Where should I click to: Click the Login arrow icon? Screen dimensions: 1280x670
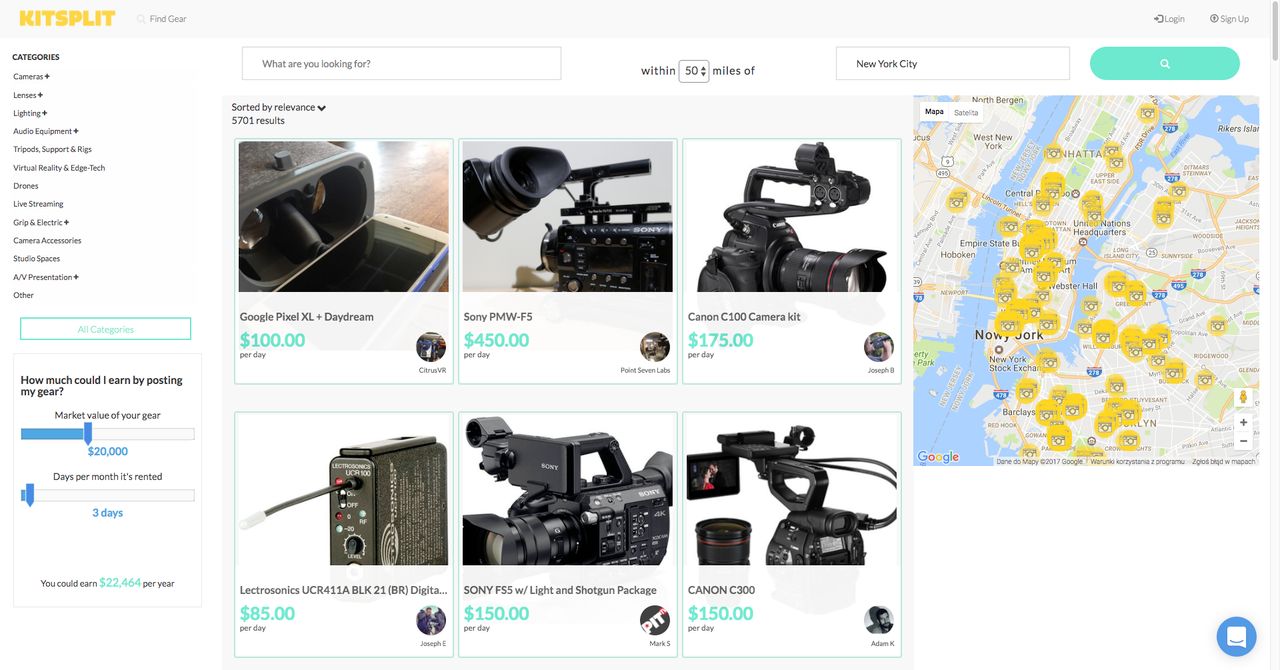pyautogui.click(x=1158, y=19)
